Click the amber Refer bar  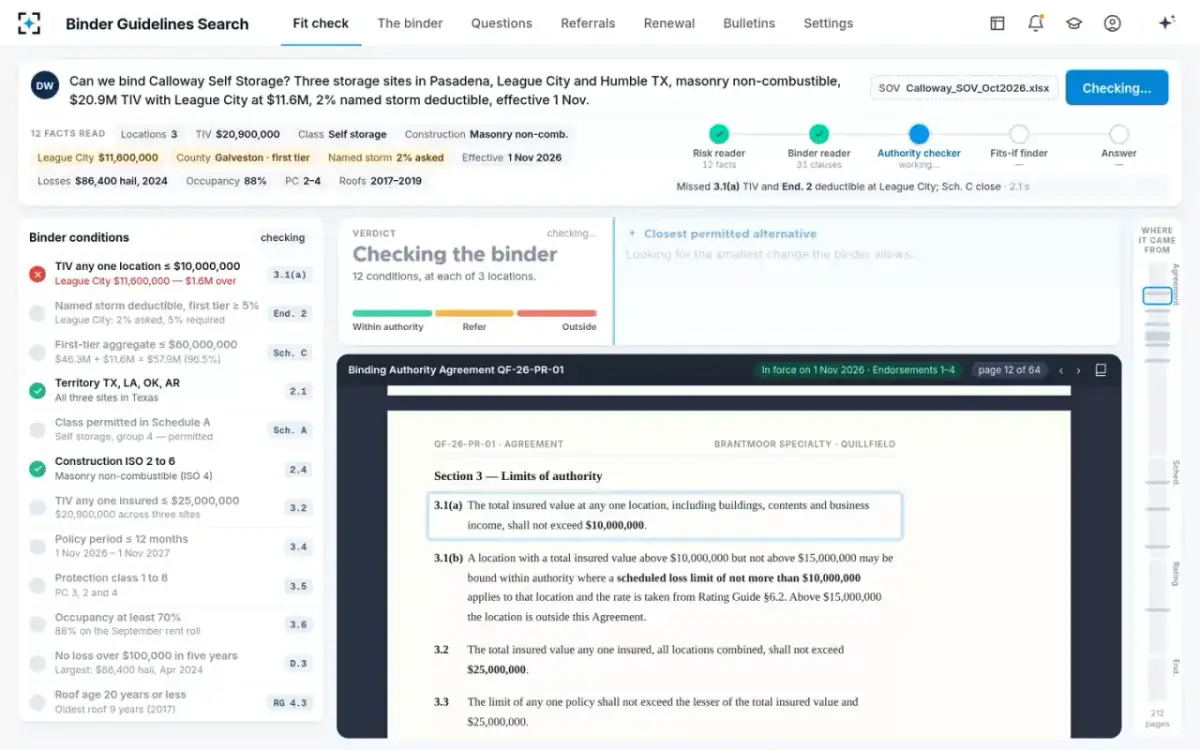474,313
